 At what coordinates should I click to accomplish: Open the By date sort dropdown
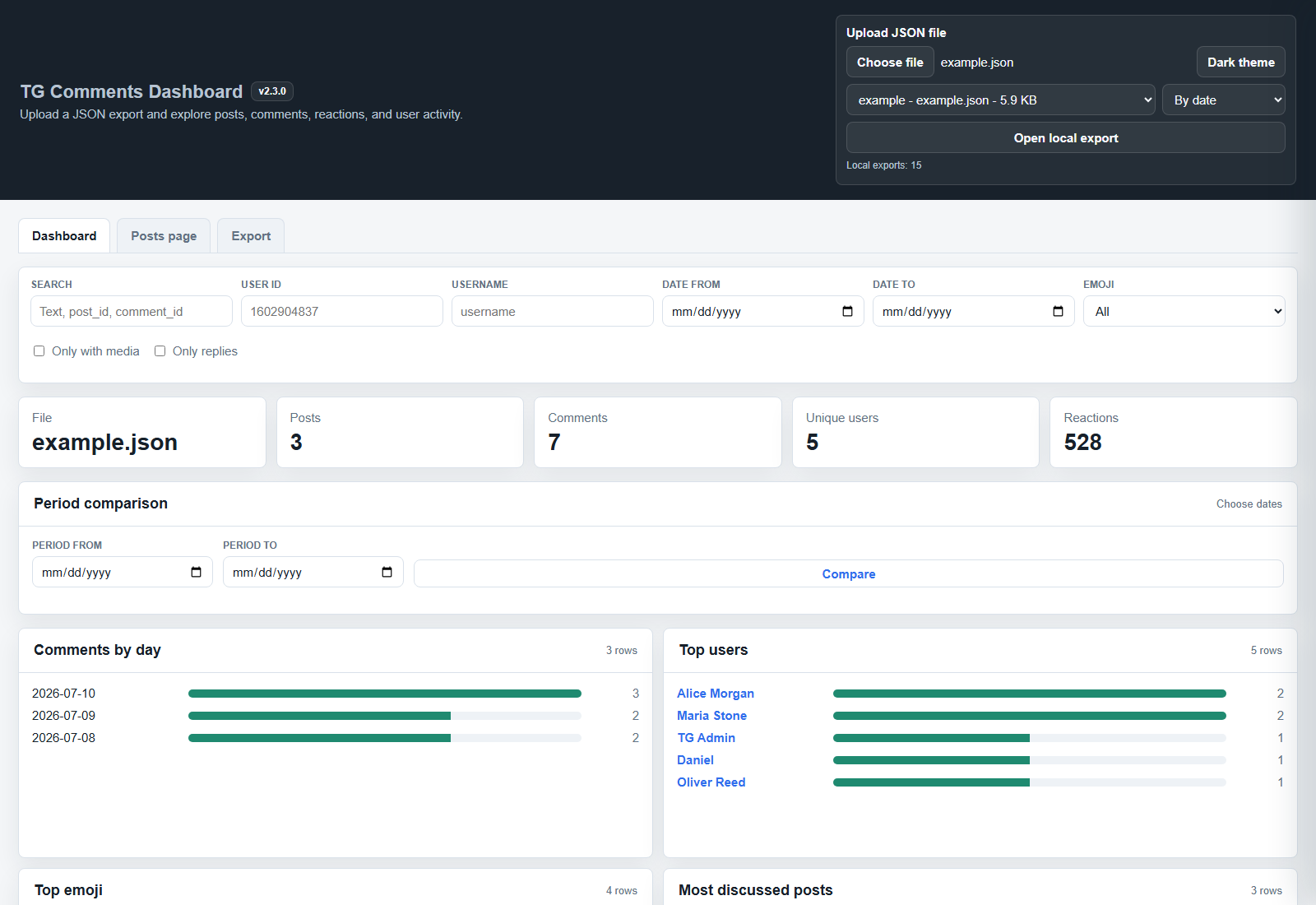pyautogui.click(x=1224, y=100)
